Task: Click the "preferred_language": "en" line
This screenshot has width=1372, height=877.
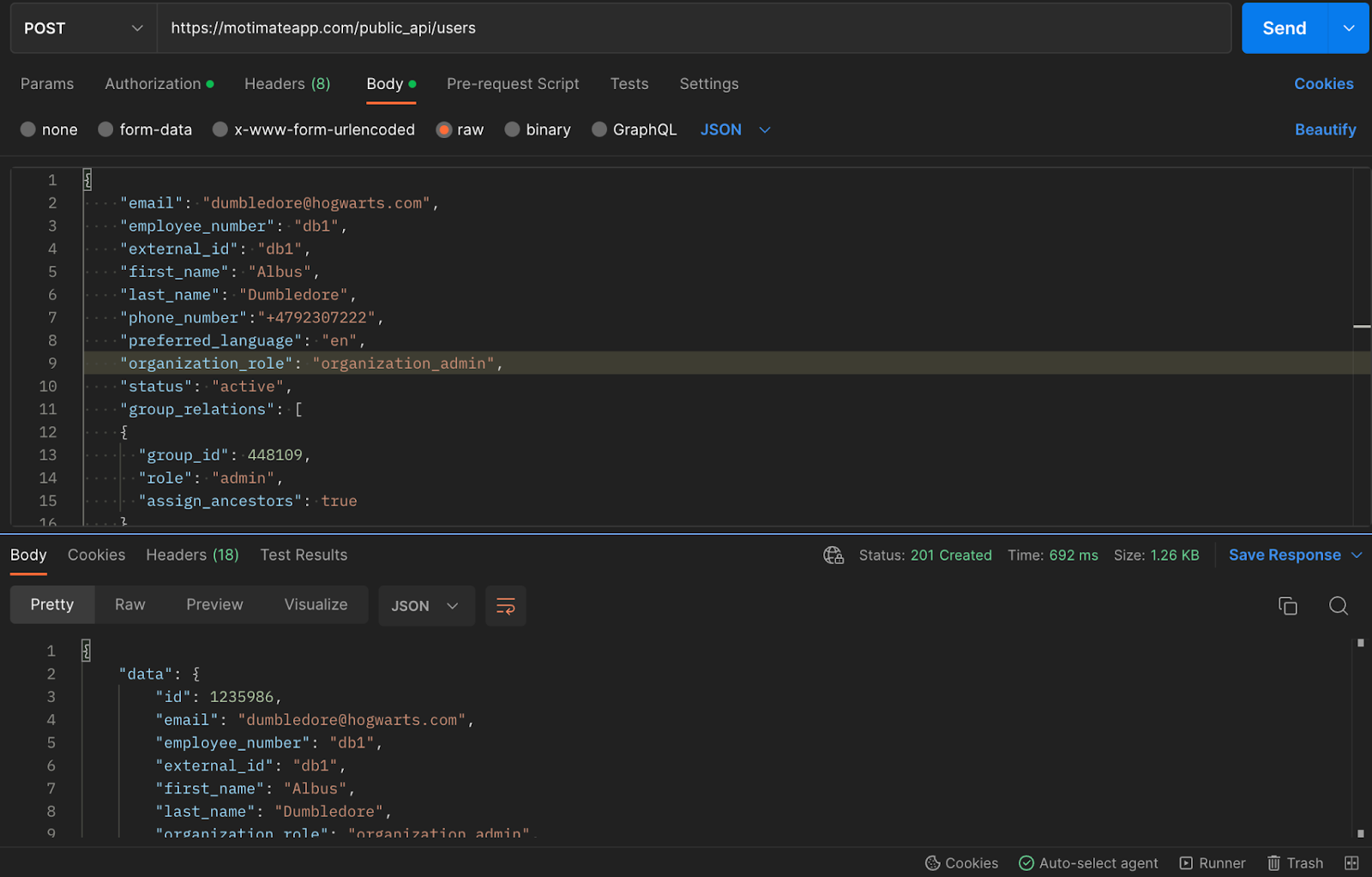Action: coord(243,341)
